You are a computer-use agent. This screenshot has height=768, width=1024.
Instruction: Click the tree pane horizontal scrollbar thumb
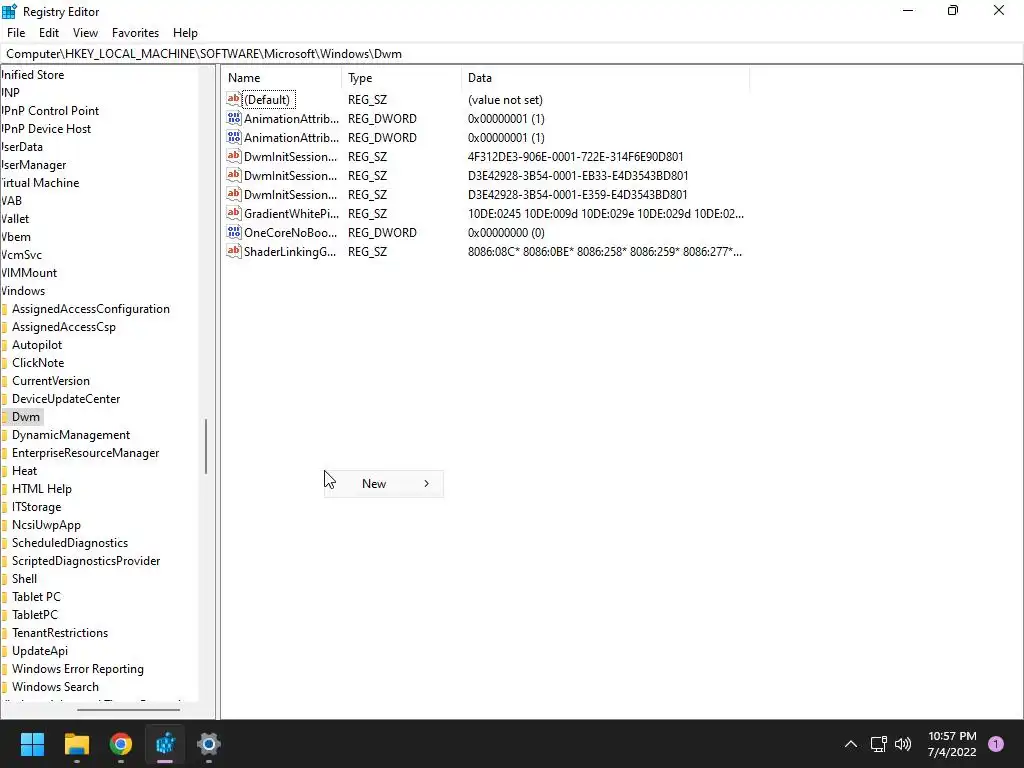128,710
